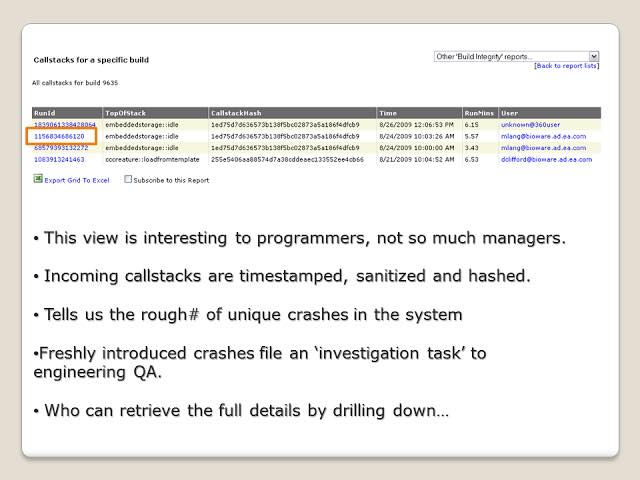Open RunId 1839061338428064 link
The height and width of the screenshot is (480, 640).
[65, 124]
